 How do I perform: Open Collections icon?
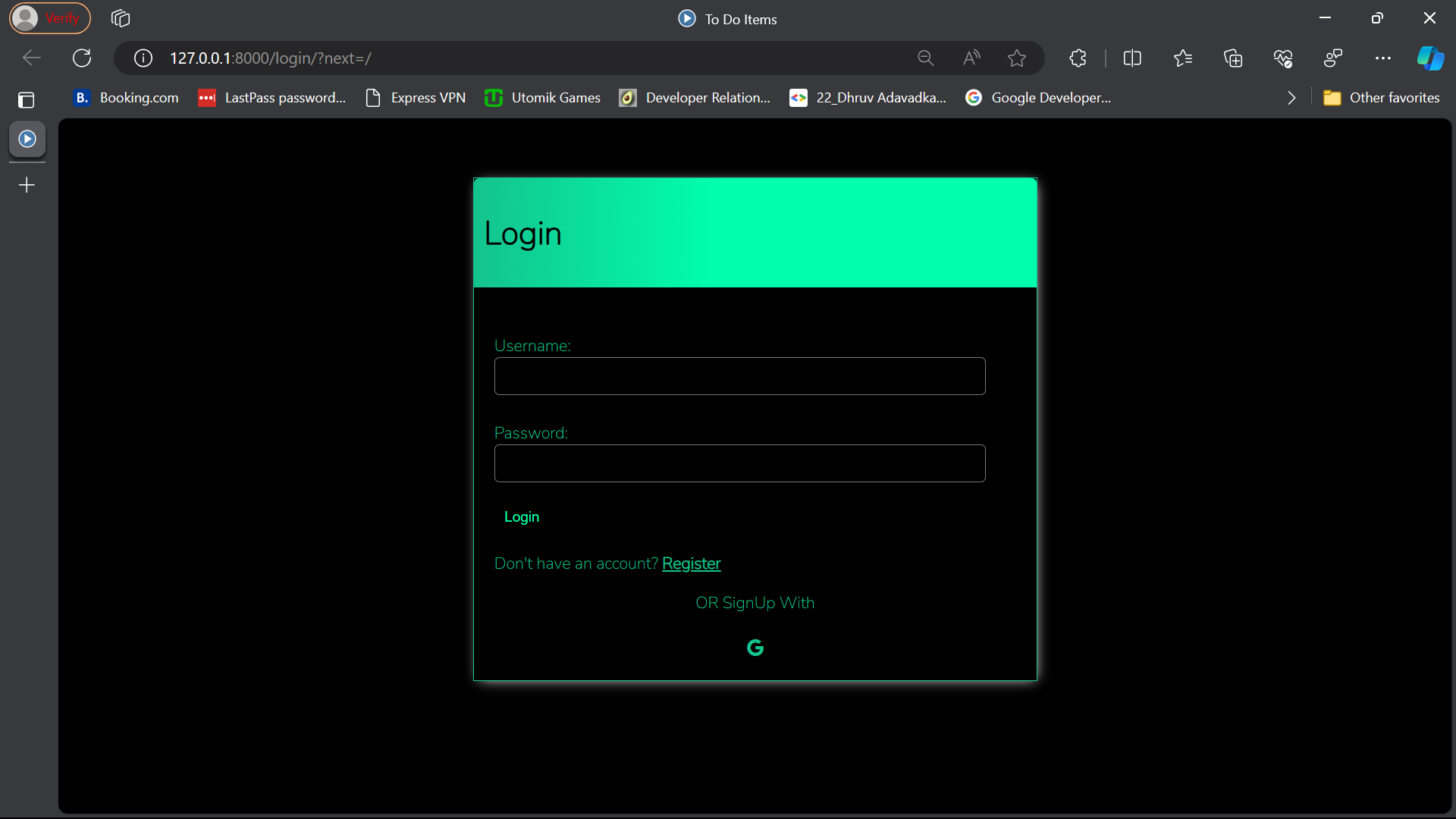click(1233, 58)
